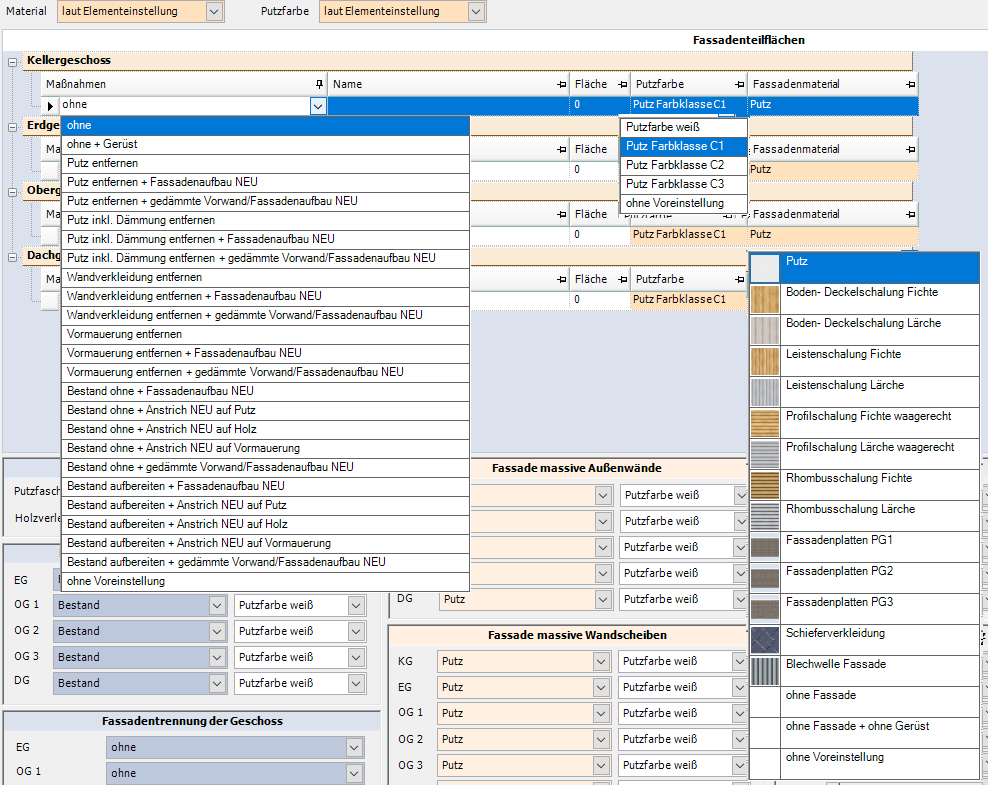988x785 pixels.
Task: Select the 'Putzfarbe weiß' color option
Action: pos(663,127)
